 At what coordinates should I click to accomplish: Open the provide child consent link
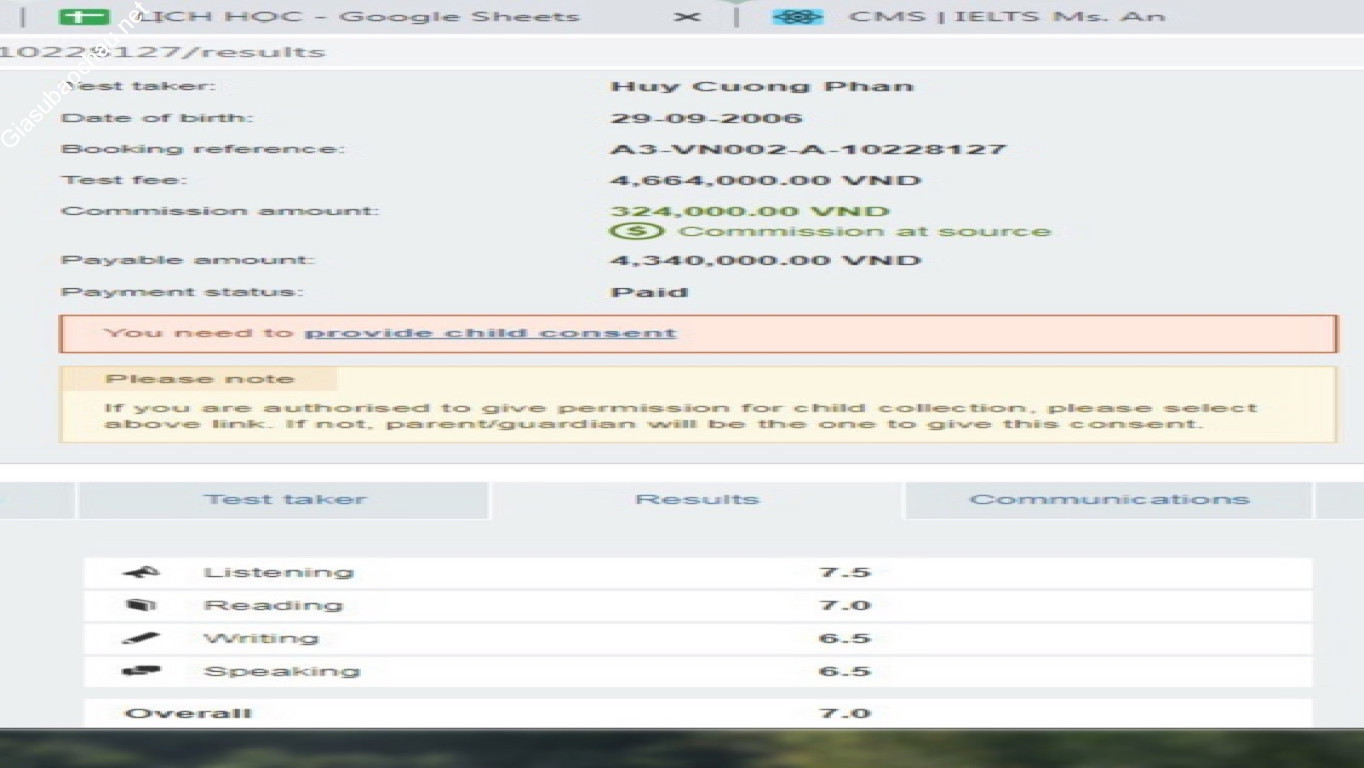tap(490, 333)
